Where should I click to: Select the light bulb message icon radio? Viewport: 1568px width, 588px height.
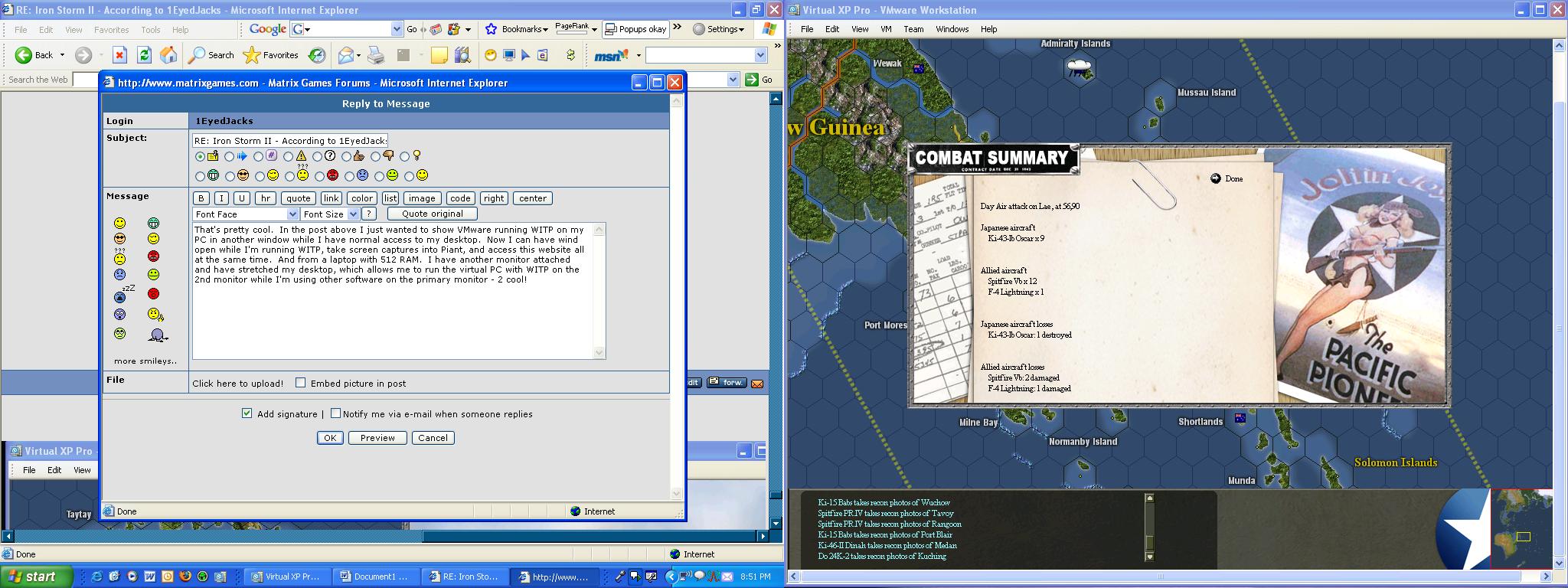[x=404, y=156]
